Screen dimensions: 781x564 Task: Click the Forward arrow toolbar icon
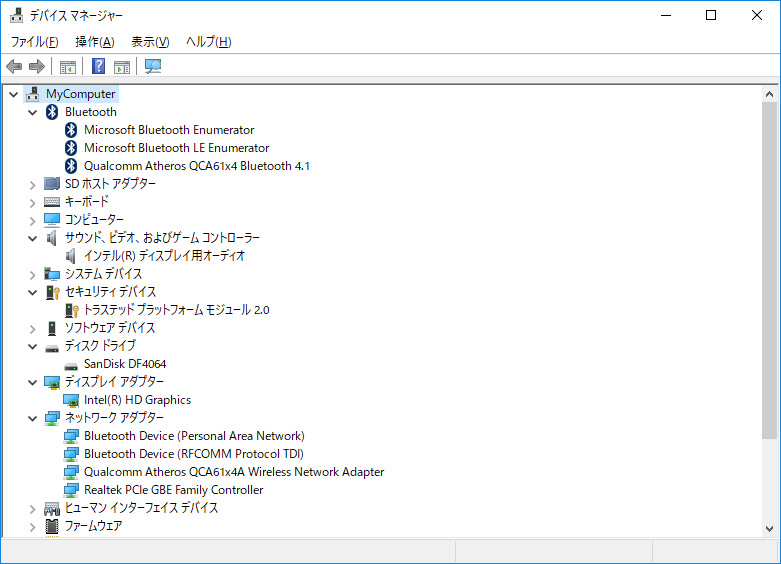pos(37,66)
